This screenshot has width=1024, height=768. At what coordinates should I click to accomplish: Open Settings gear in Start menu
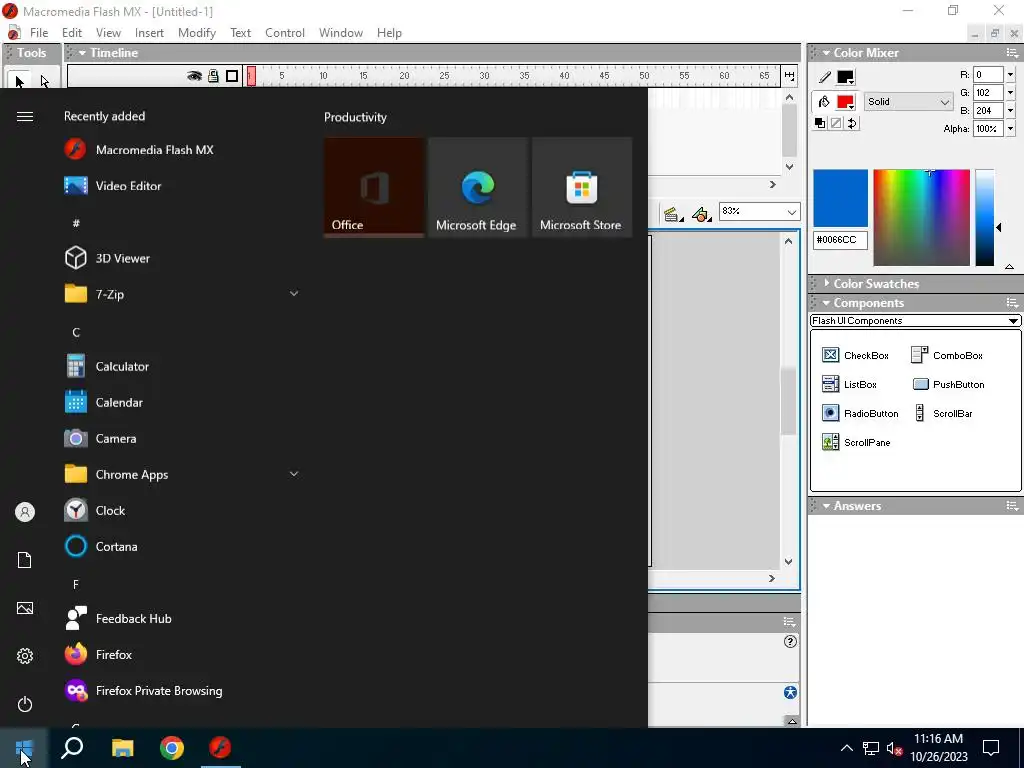pyautogui.click(x=25, y=656)
